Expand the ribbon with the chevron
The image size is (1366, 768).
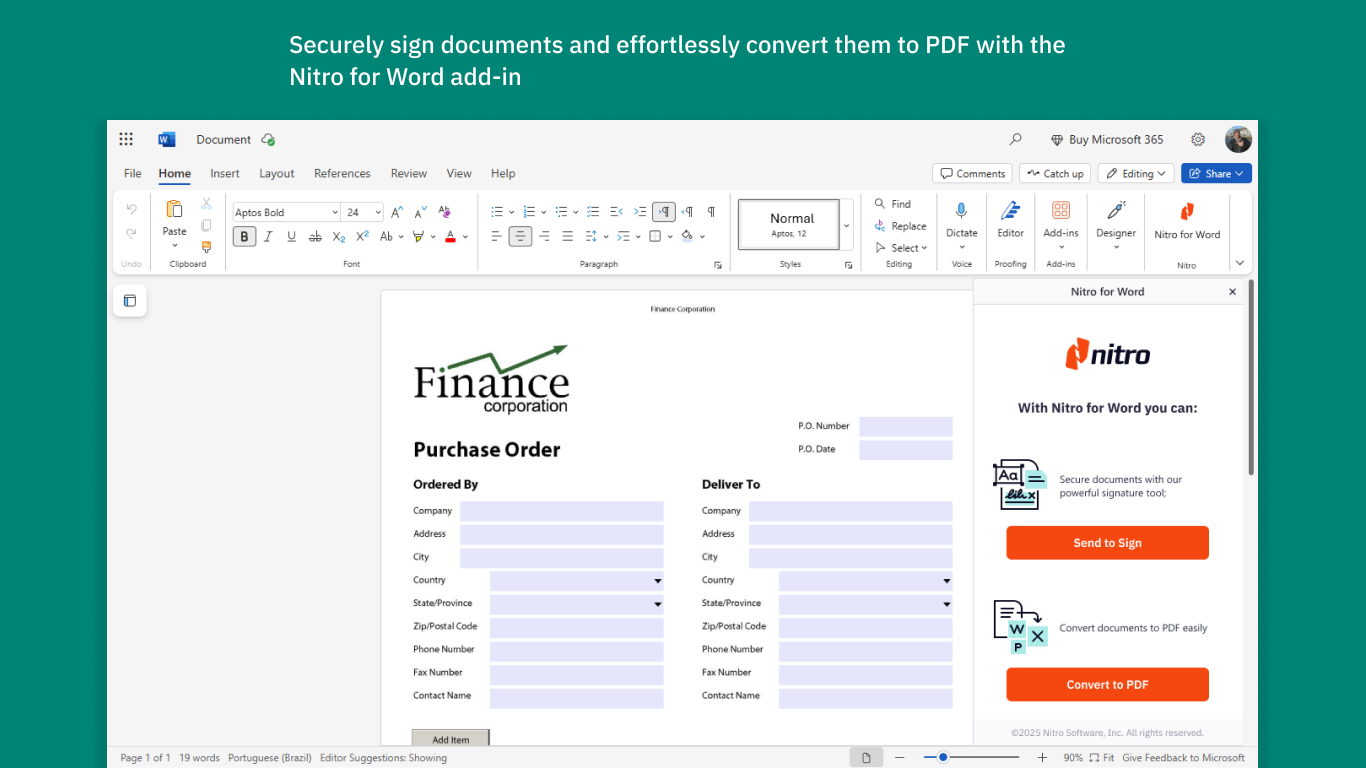[x=1240, y=263]
